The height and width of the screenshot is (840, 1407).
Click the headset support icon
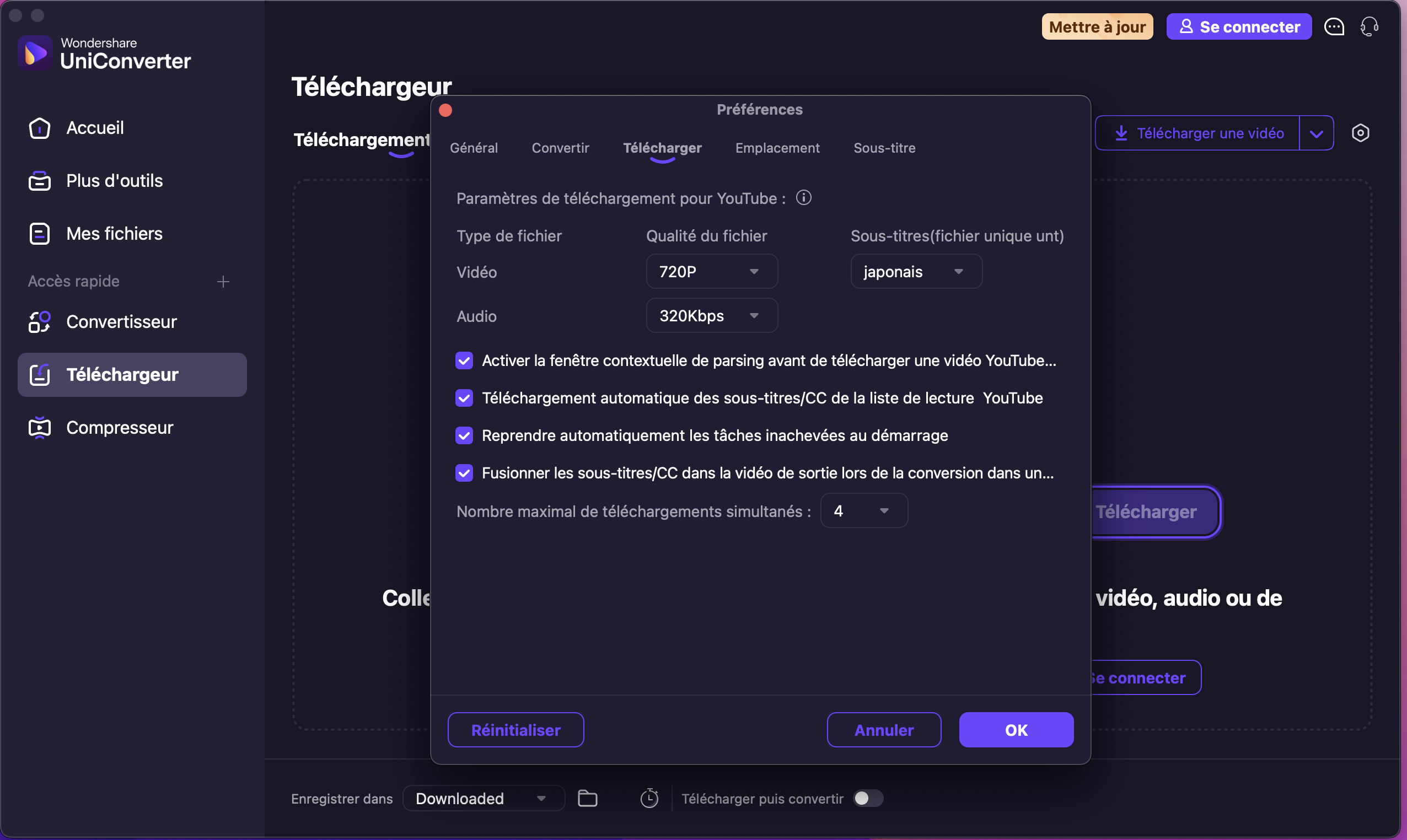click(1369, 26)
